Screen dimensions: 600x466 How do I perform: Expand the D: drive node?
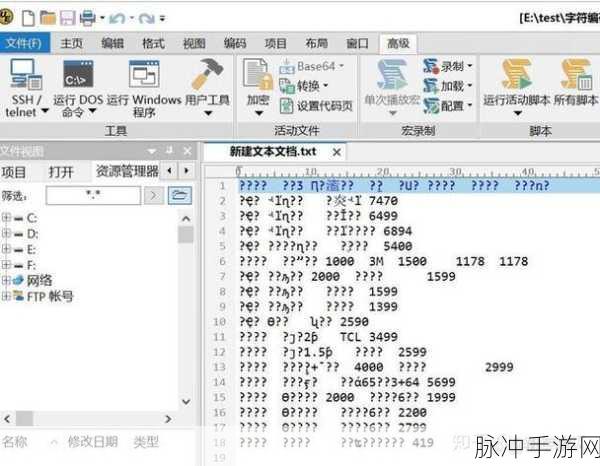click(x=6, y=233)
